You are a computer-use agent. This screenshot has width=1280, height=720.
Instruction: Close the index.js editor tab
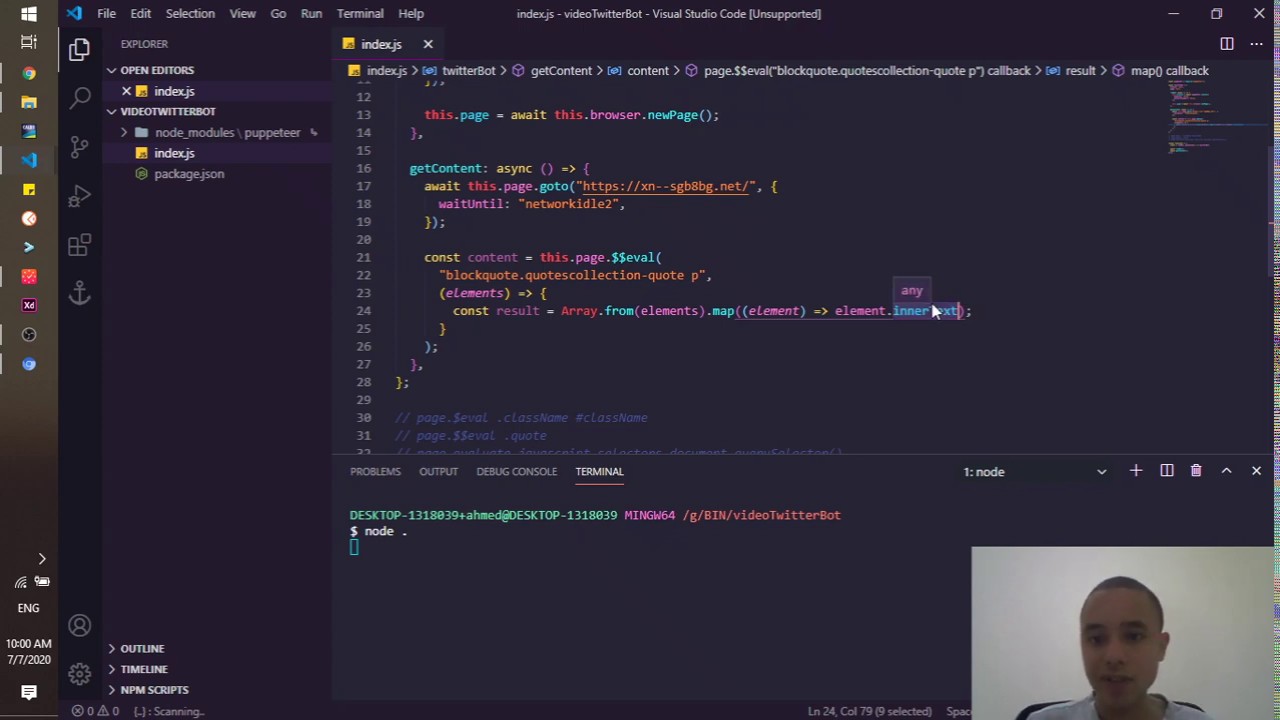pos(428,44)
